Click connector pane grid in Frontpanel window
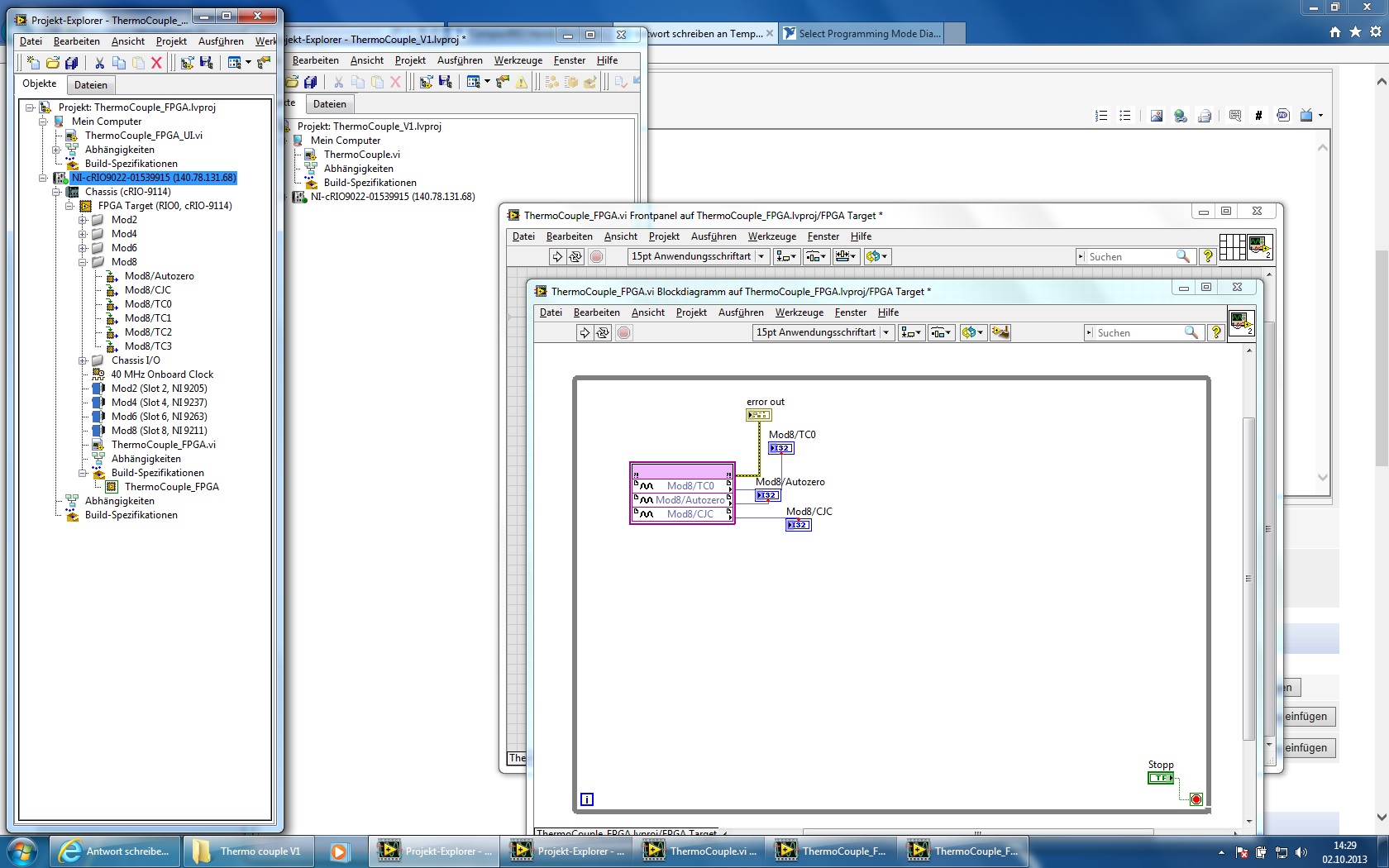This screenshot has height=868, width=1389. (1232, 246)
